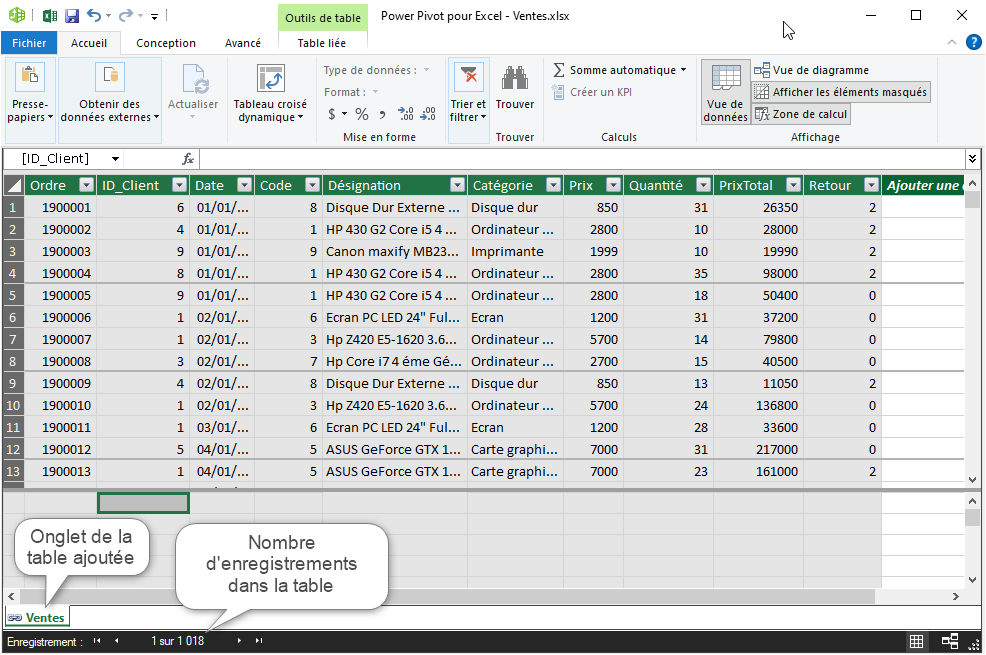Open the Quantité column filter dropdown
This screenshot has height=655, width=986.
[704, 185]
